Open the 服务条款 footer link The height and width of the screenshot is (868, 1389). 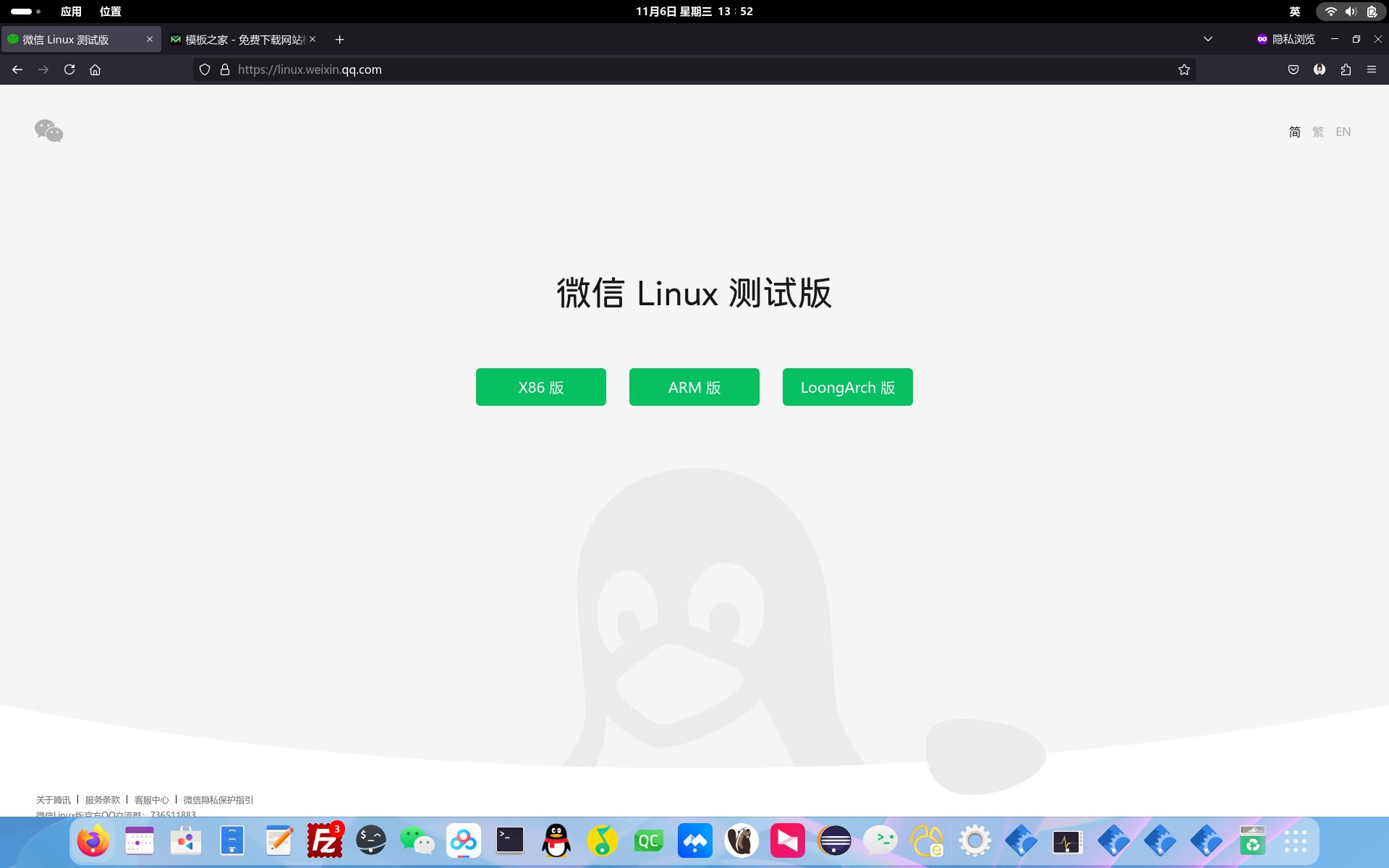pyautogui.click(x=103, y=800)
